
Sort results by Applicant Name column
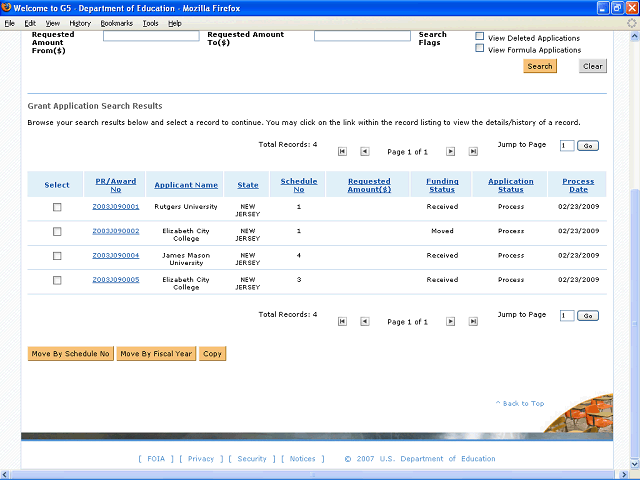[186, 185]
